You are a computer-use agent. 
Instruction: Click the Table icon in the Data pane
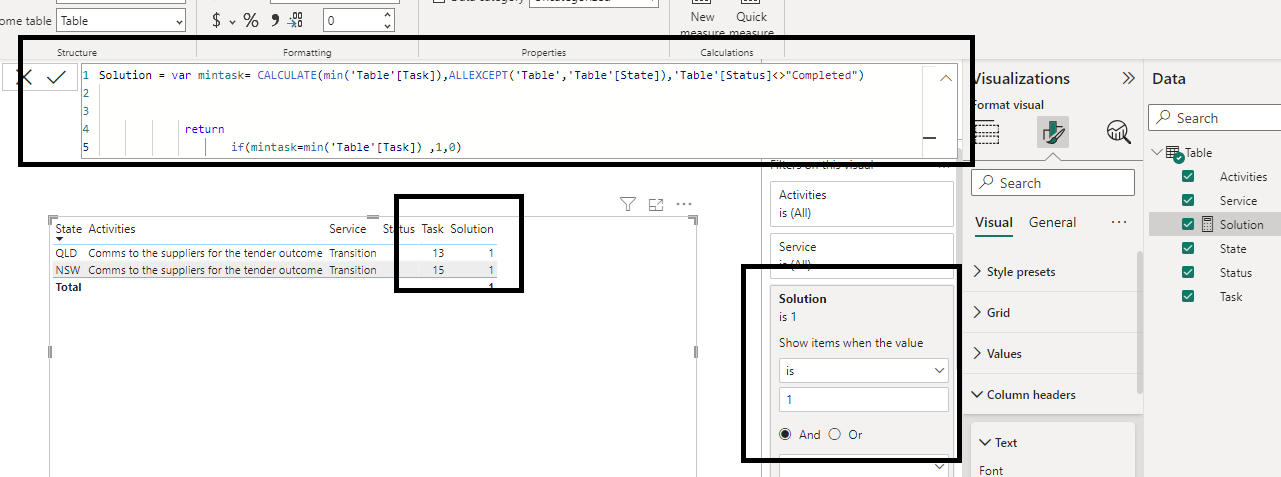[x=1175, y=153]
